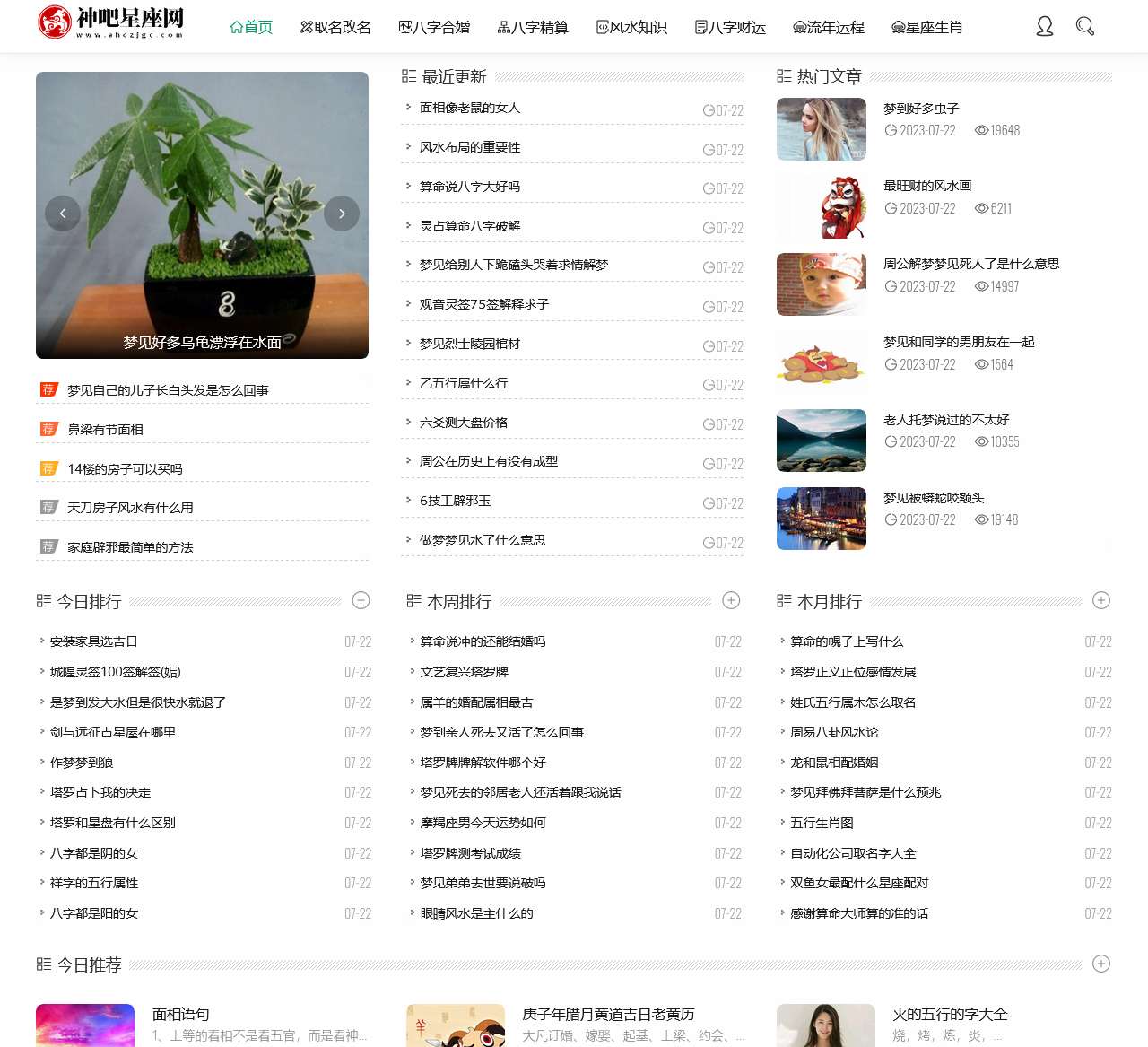Screen dimensions: 1148x1047
Task: Open article 面相像老鼠的女人
Action: pos(470,108)
